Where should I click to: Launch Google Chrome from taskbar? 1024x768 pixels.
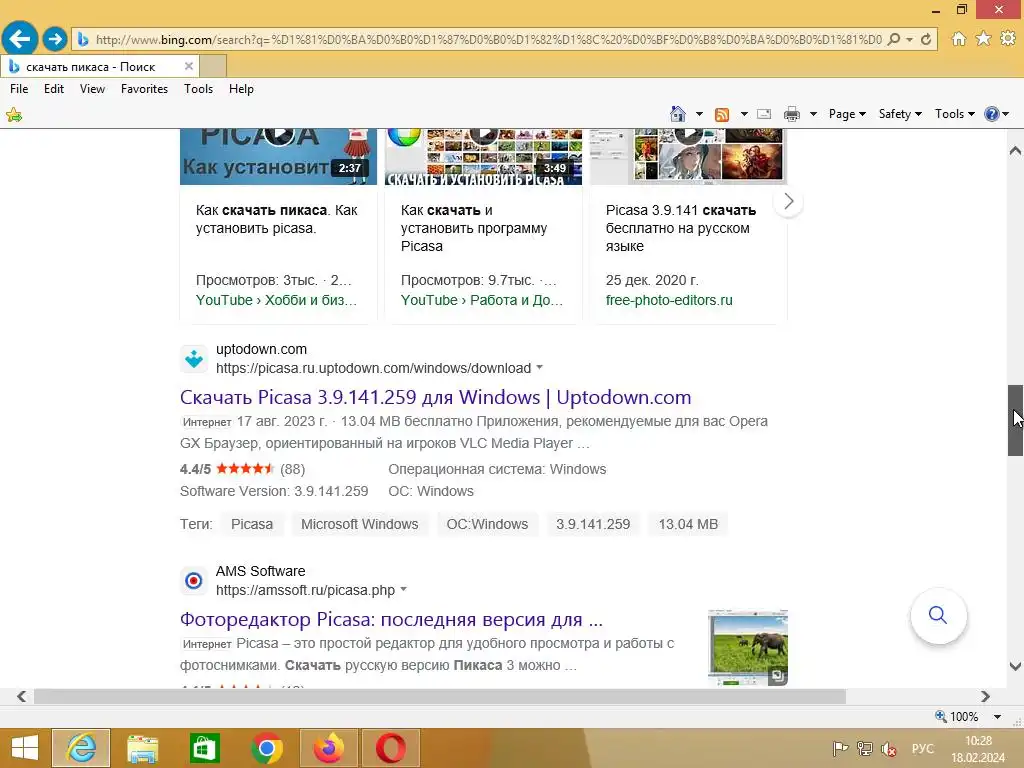[x=266, y=748]
